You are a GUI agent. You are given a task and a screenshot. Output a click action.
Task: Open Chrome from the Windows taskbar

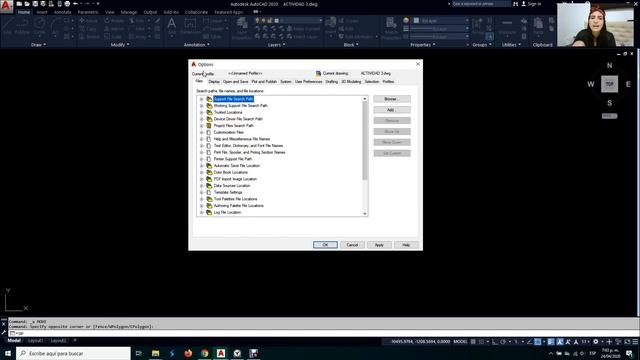pyautogui.click(x=204, y=353)
